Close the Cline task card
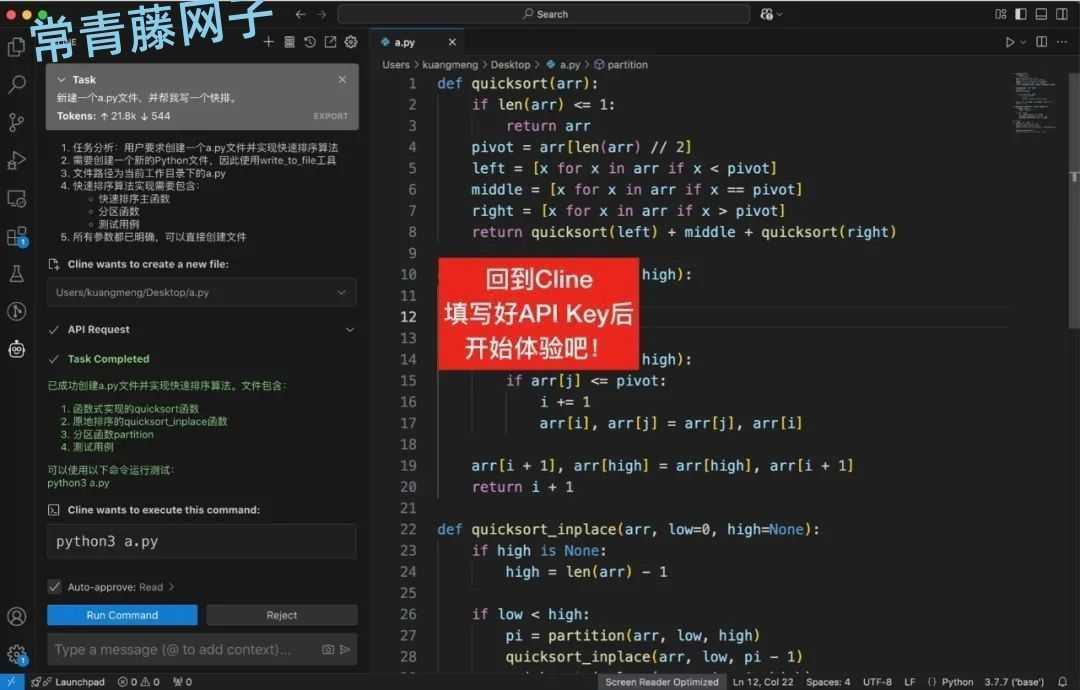Screen dimensions: 1080x690 [x=342, y=80]
